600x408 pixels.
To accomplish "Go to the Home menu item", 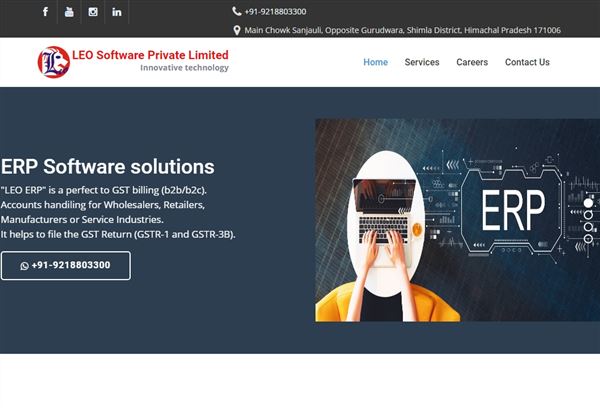I will pos(375,62).
